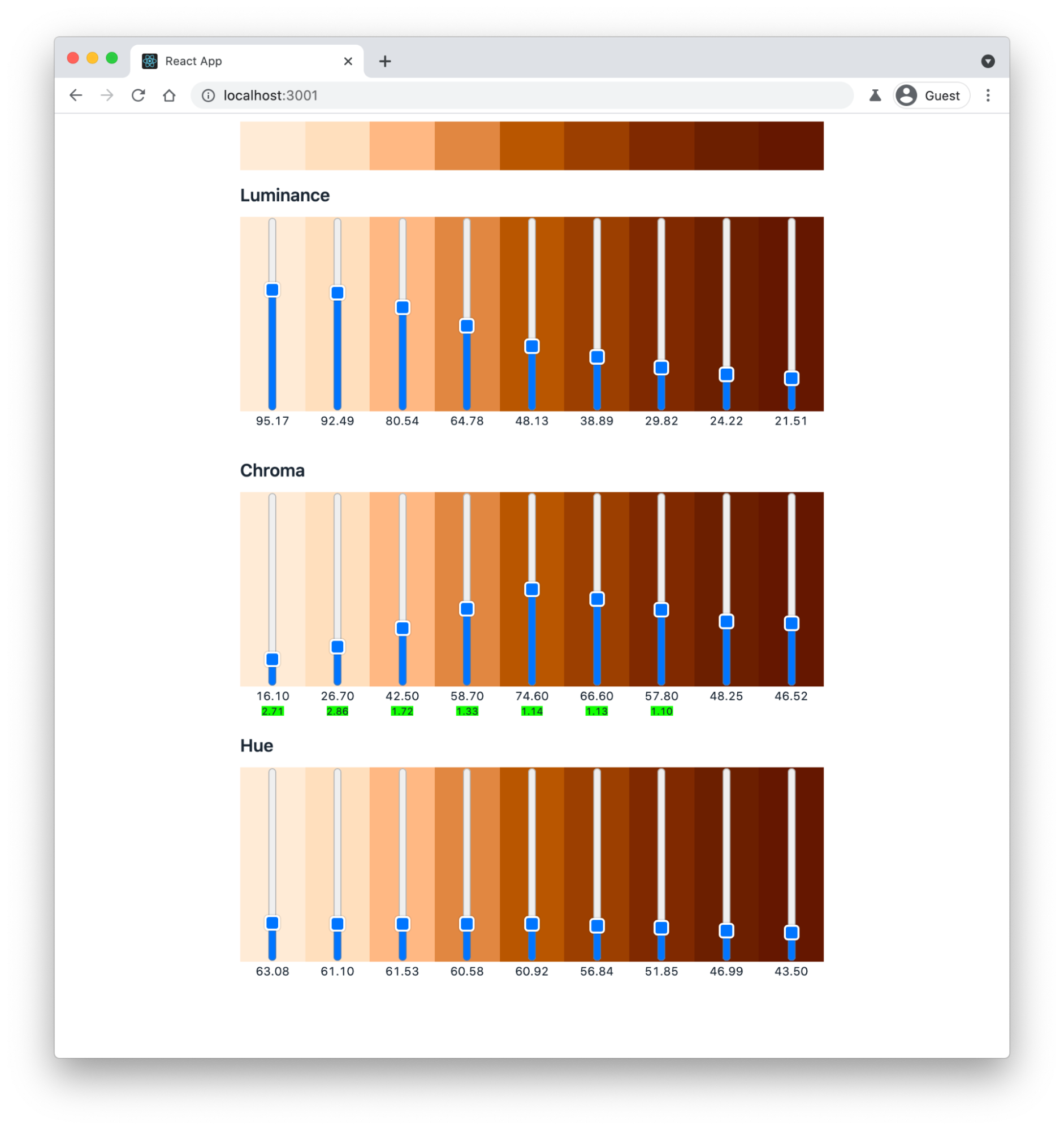Click the luminance slider handle at 92.49
This screenshot has width=1064, height=1130.
(x=337, y=293)
